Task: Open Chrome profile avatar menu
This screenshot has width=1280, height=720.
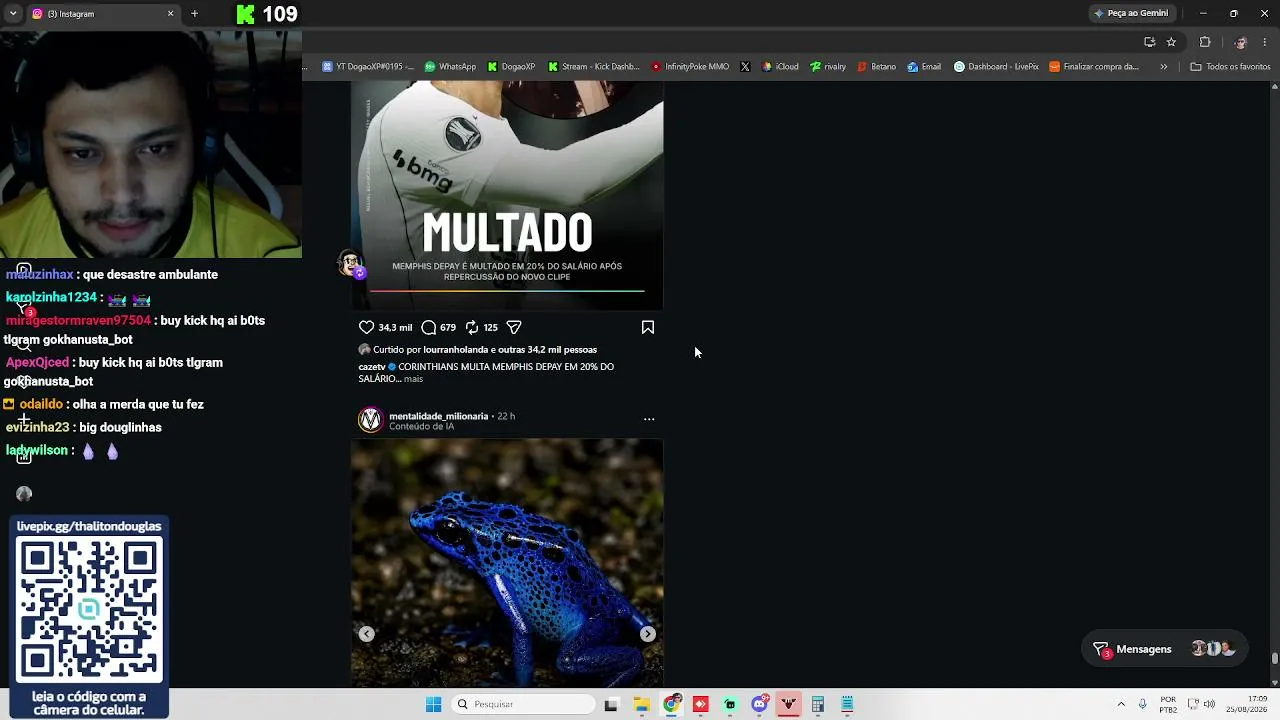Action: tap(1240, 42)
